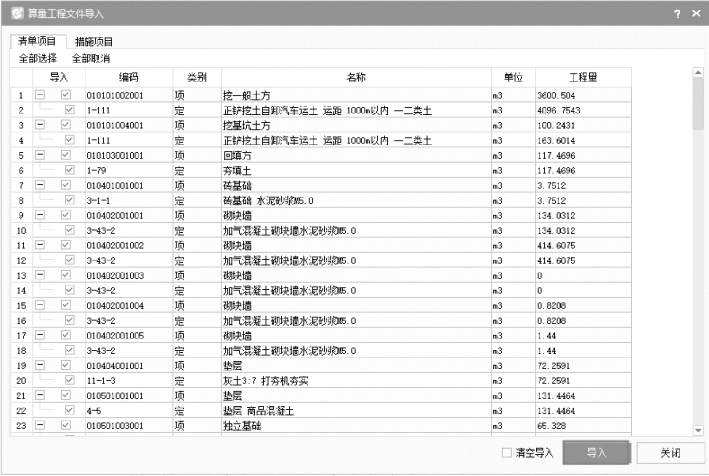
Task: Collapse row 23 独立基础 tree node
Action: (40, 425)
